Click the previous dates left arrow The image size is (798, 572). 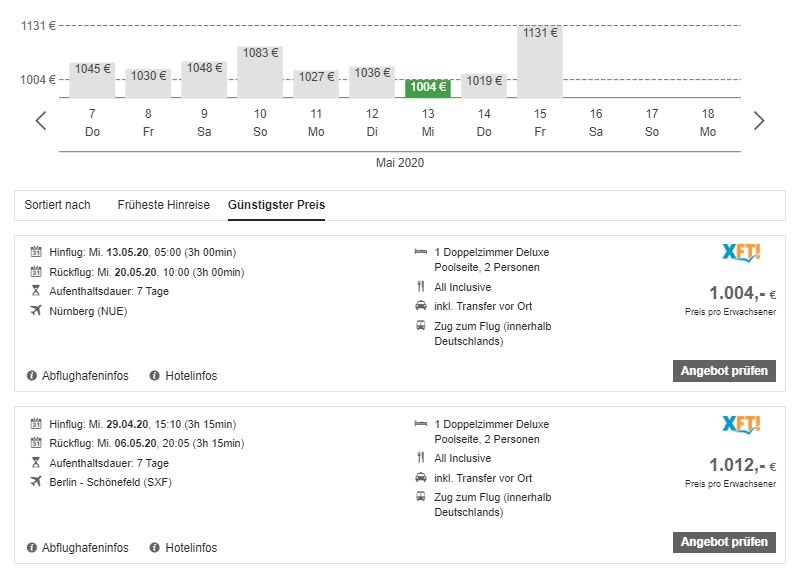(41, 121)
